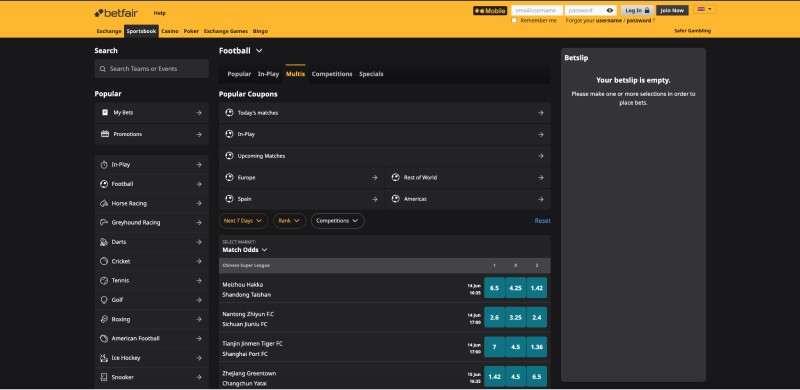The height and width of the screenshot is (390, 800).
Task: Go to the Poker section
Action: tap(191, 31)
